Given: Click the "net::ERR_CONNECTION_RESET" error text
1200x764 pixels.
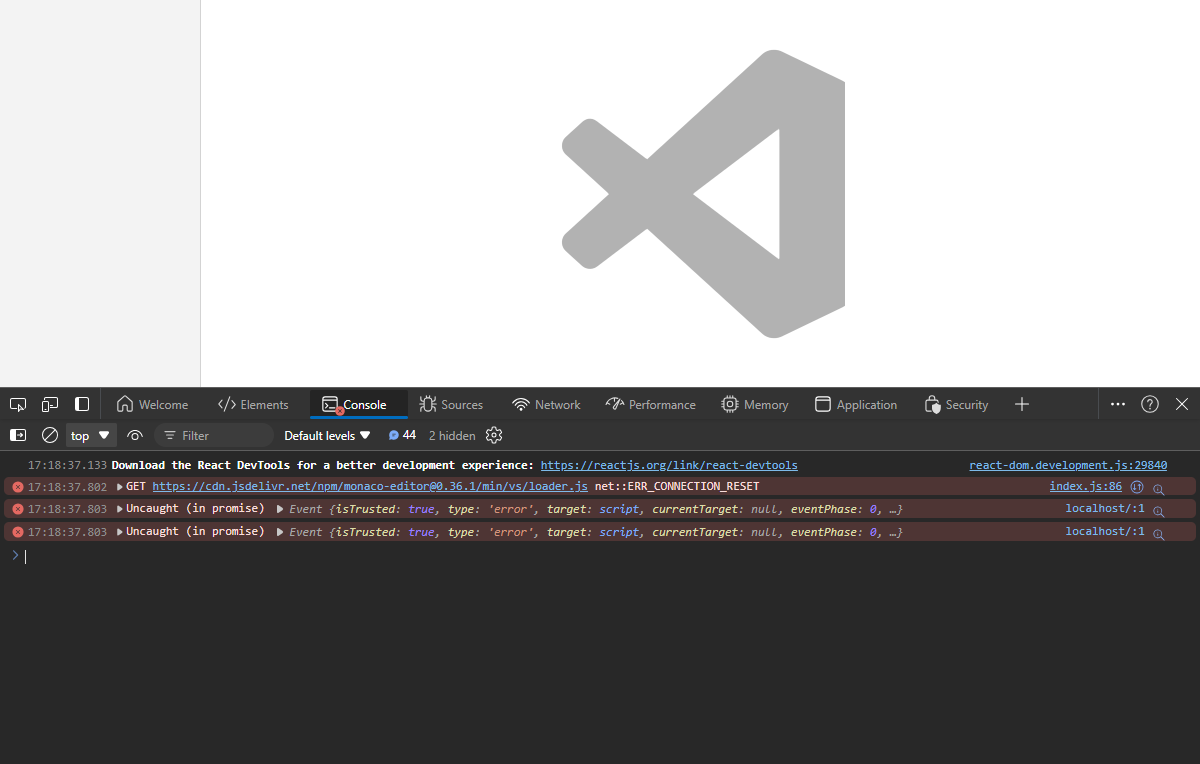Looking at the screenshot, I should tap(677, 487).
